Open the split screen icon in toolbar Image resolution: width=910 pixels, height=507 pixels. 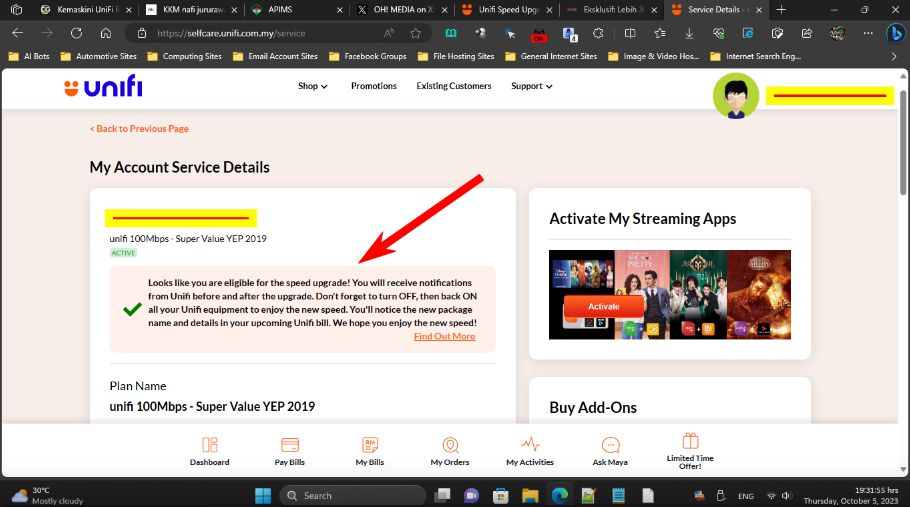coord(630,33)
